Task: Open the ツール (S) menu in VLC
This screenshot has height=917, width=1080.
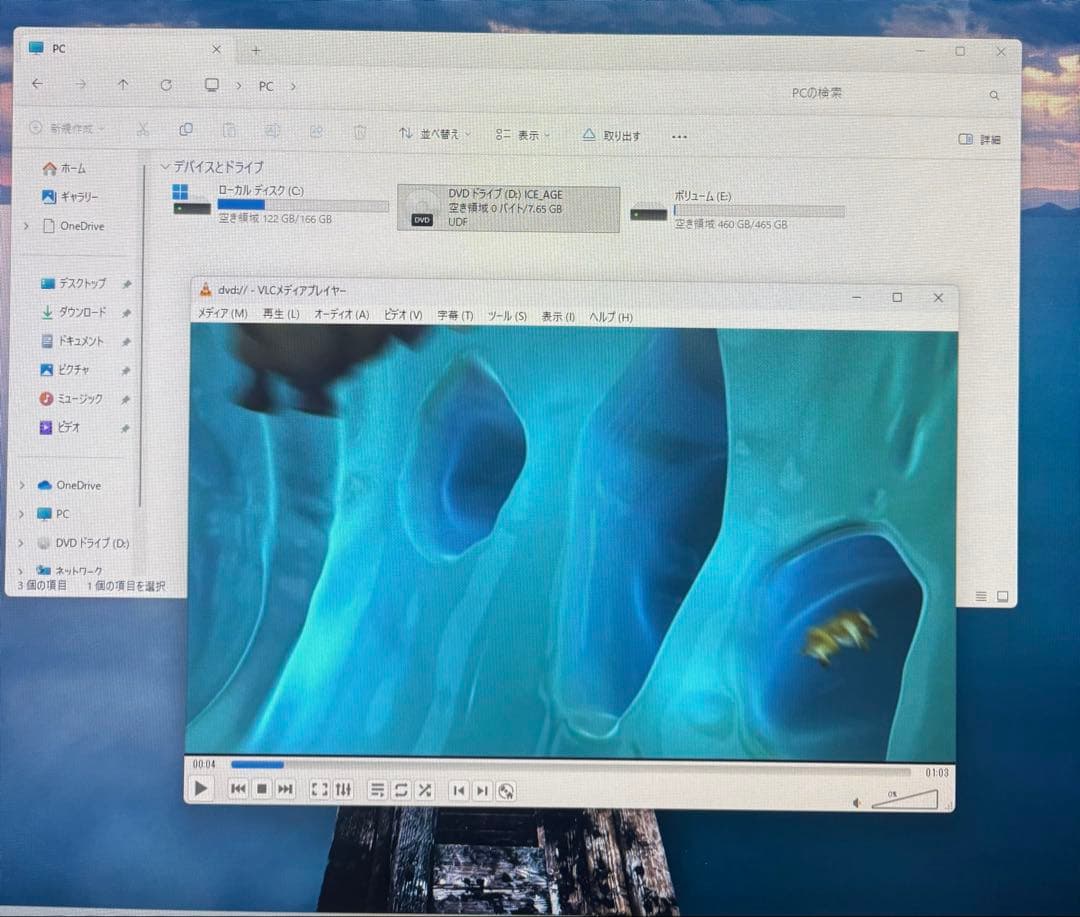Action: pyautogui.click(x=507, y=316)
